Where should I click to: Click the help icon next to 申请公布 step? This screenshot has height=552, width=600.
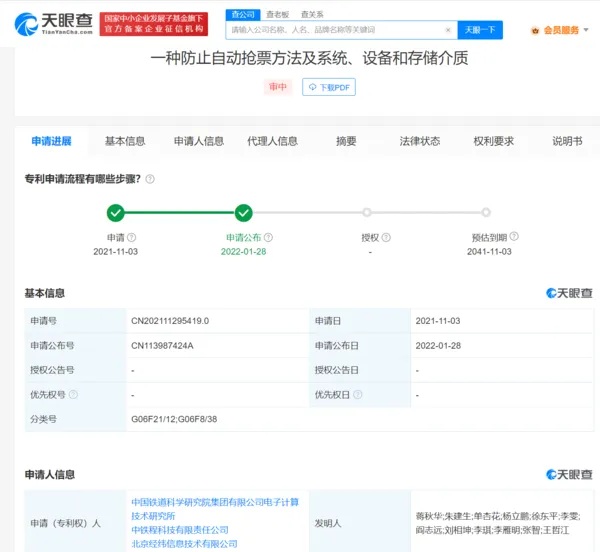[268, 238]
